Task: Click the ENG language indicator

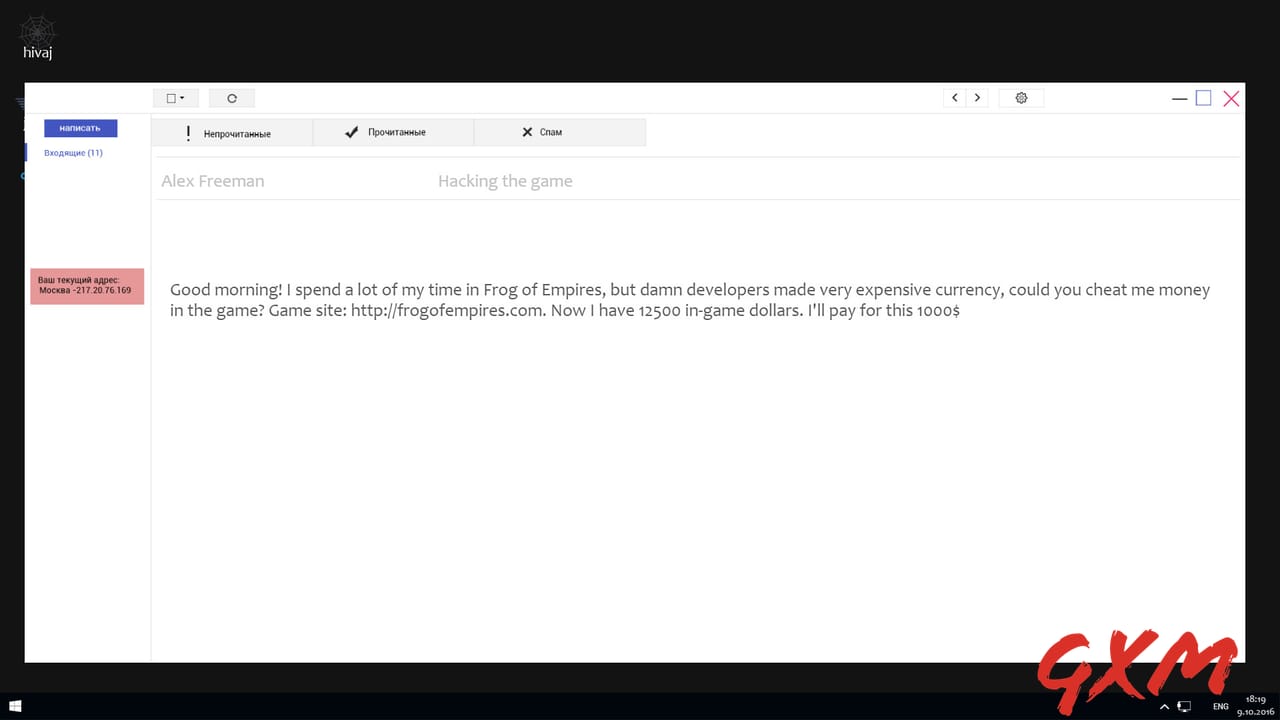Action: (x=1222, y=706)
